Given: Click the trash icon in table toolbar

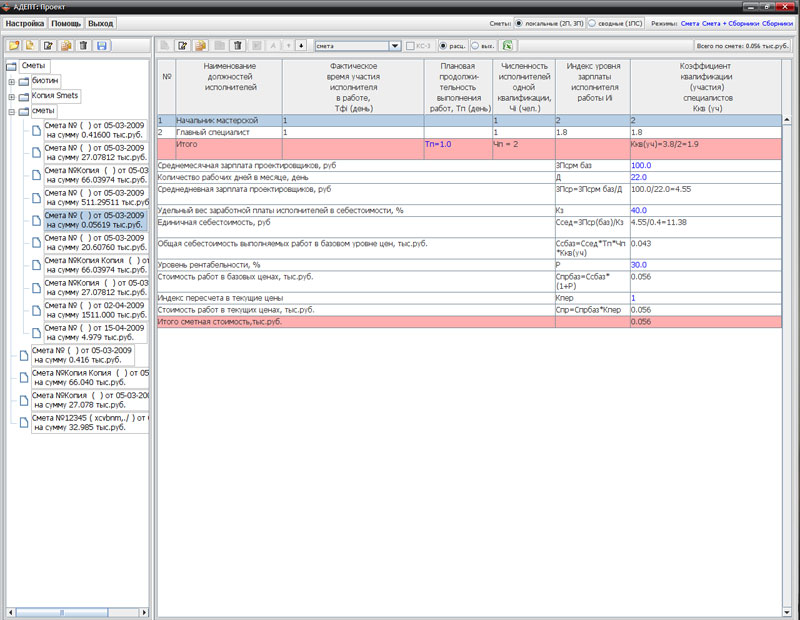Looking at the screenshot, I should [237, 46].
